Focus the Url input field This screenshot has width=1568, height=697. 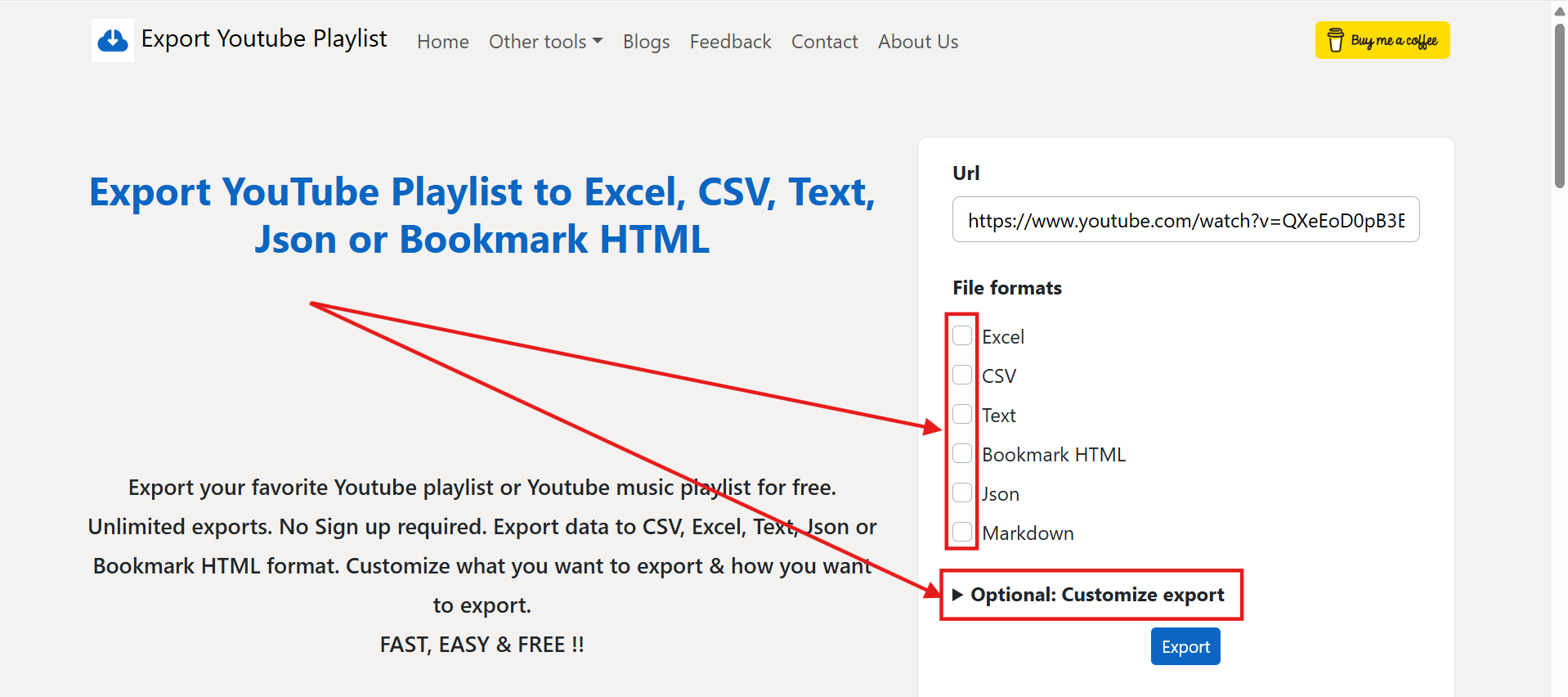(x=1185, y=220)
